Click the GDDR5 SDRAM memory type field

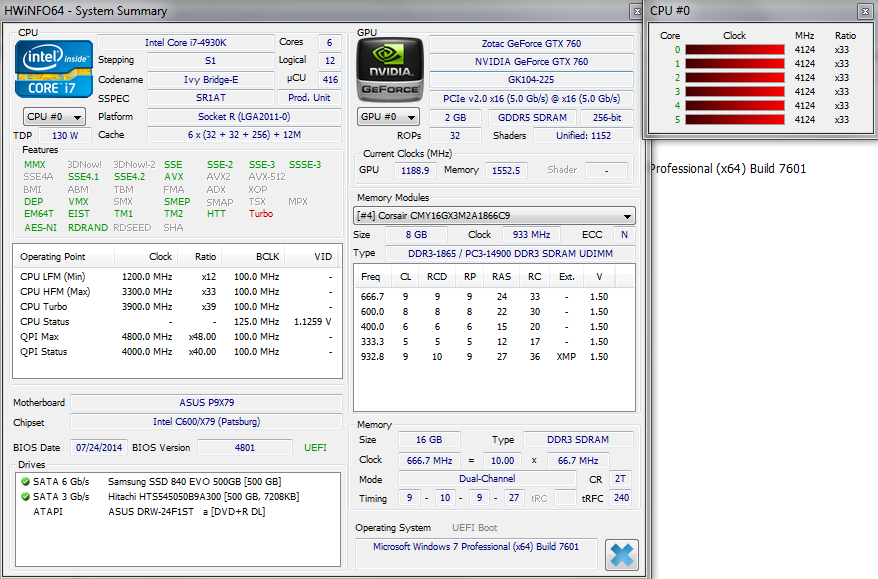[533, 118]
